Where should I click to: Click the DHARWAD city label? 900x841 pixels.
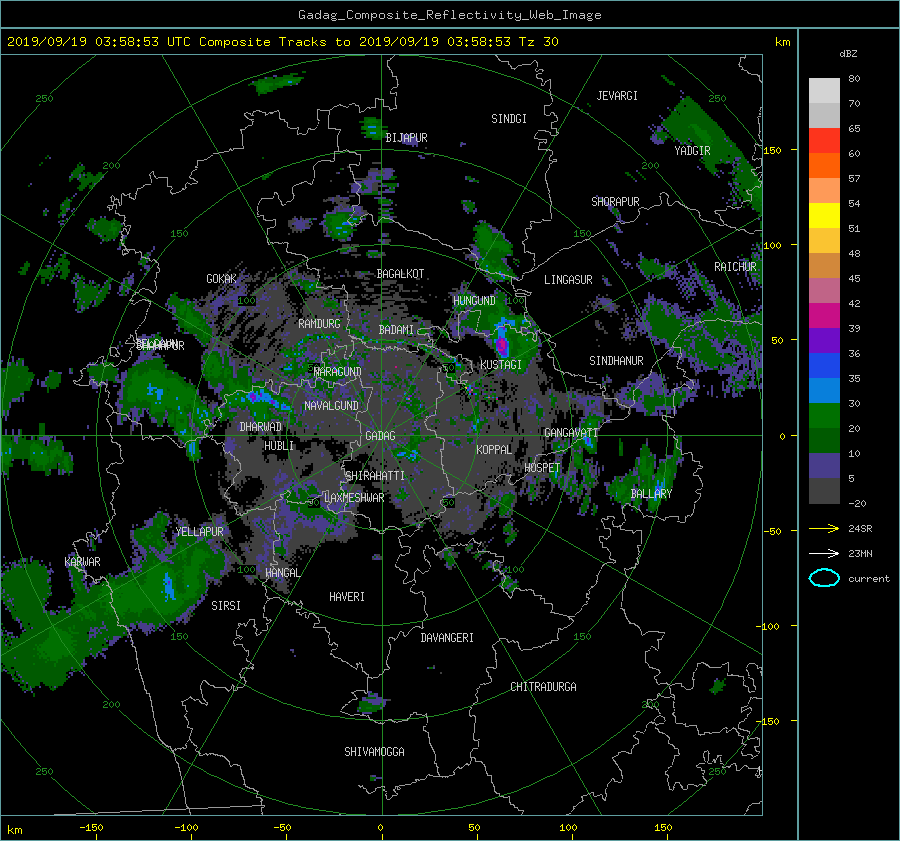pos(260,427)
